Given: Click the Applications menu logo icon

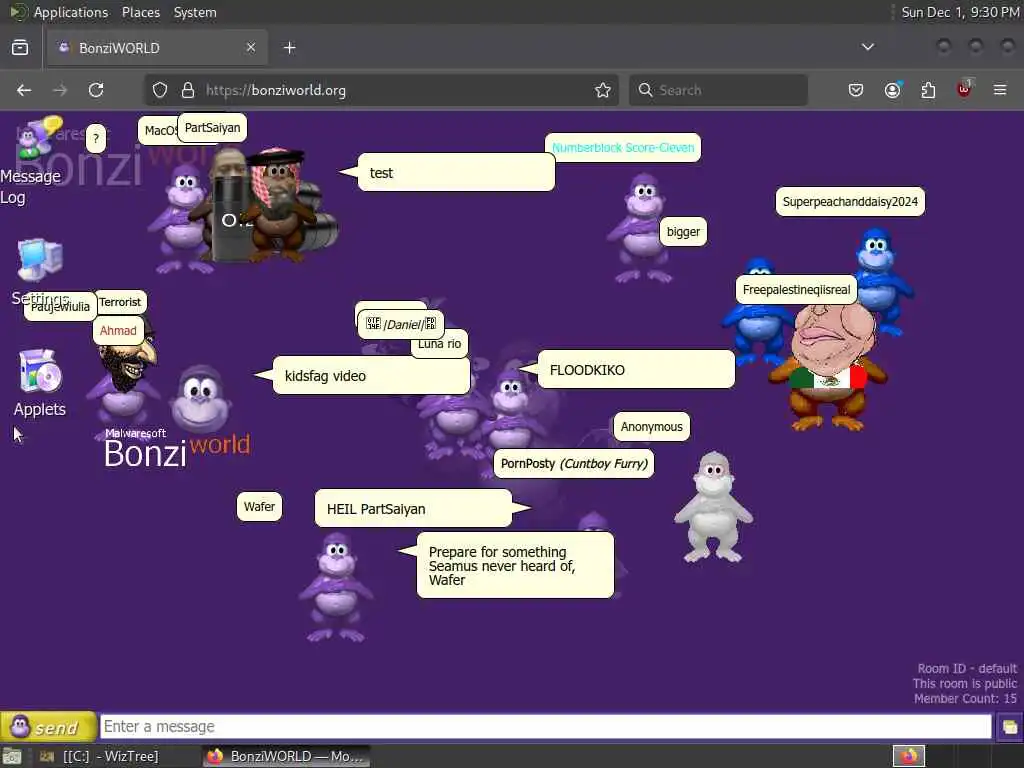Looking at the screenshot, I should [18, 12].
